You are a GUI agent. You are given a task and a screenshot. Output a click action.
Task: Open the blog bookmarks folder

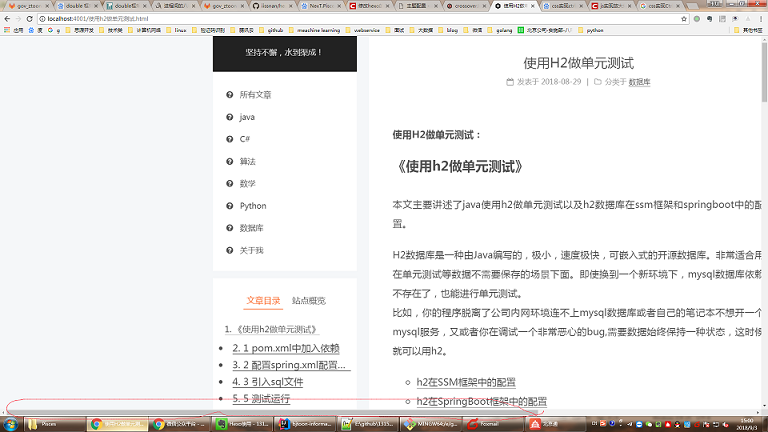tap(448, 30)
